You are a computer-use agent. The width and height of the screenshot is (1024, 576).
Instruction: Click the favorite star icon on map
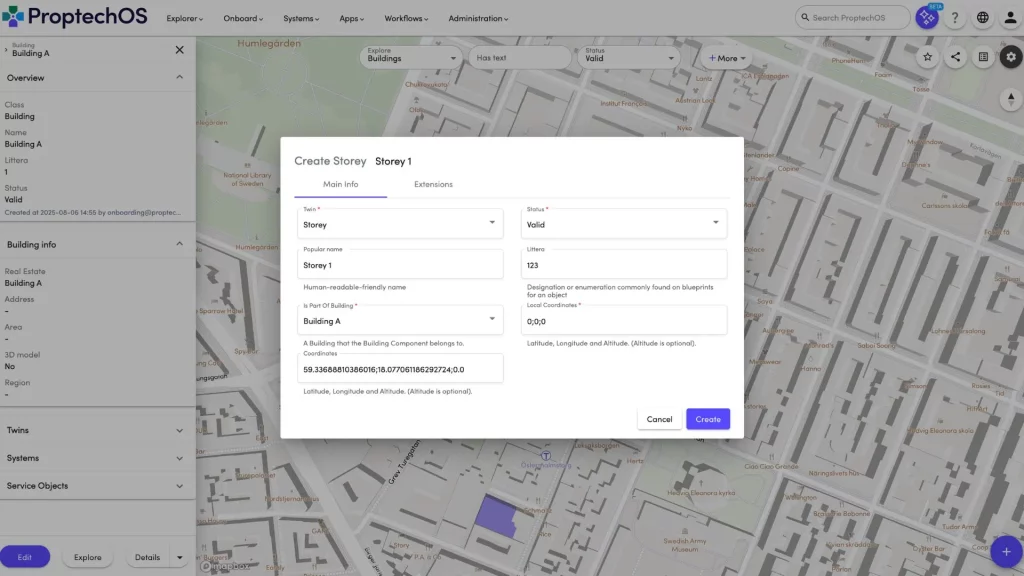pos(927,57)
